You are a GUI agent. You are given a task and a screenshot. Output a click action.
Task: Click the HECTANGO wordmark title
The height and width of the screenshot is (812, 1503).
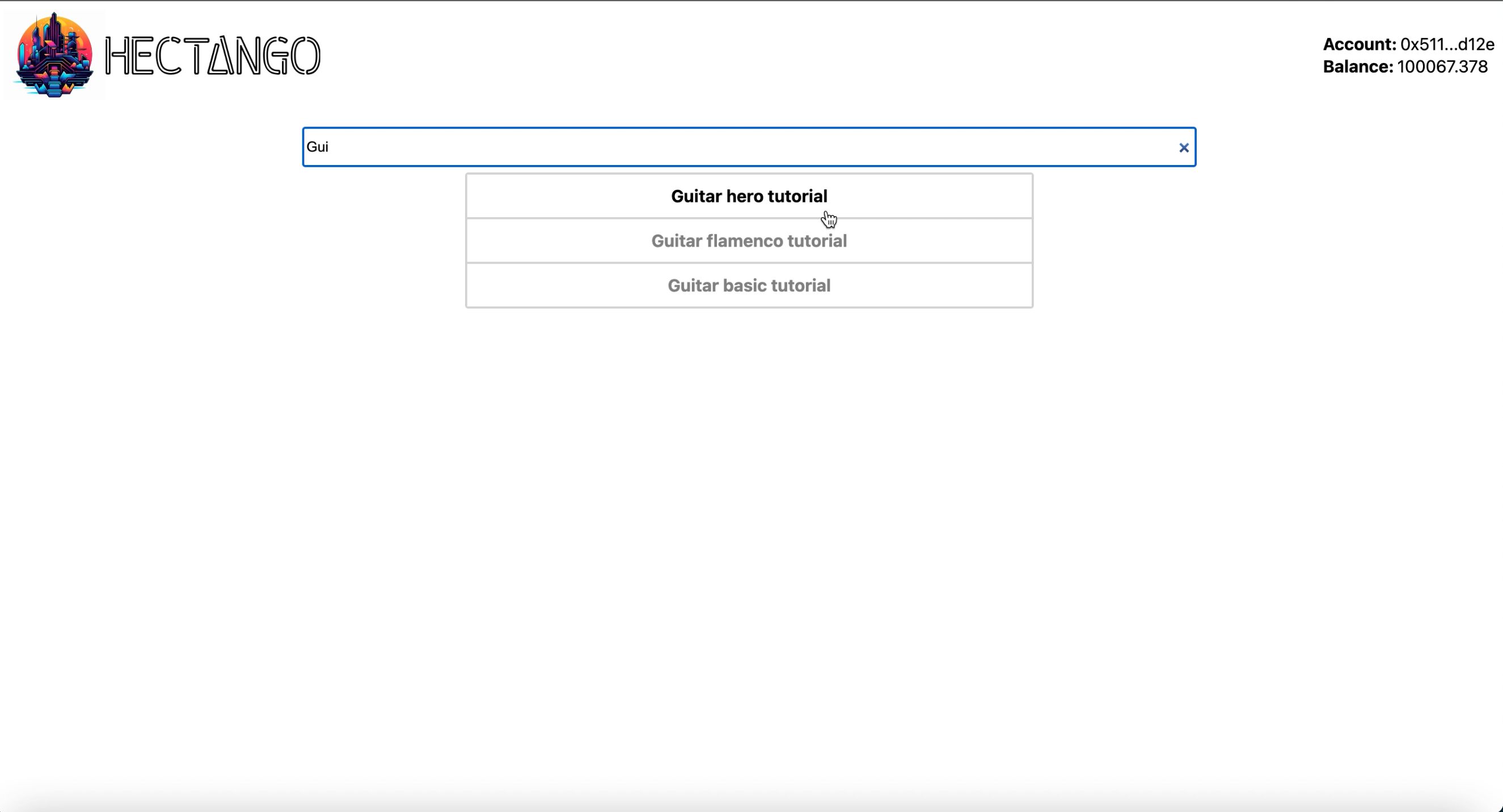point(213,56)
